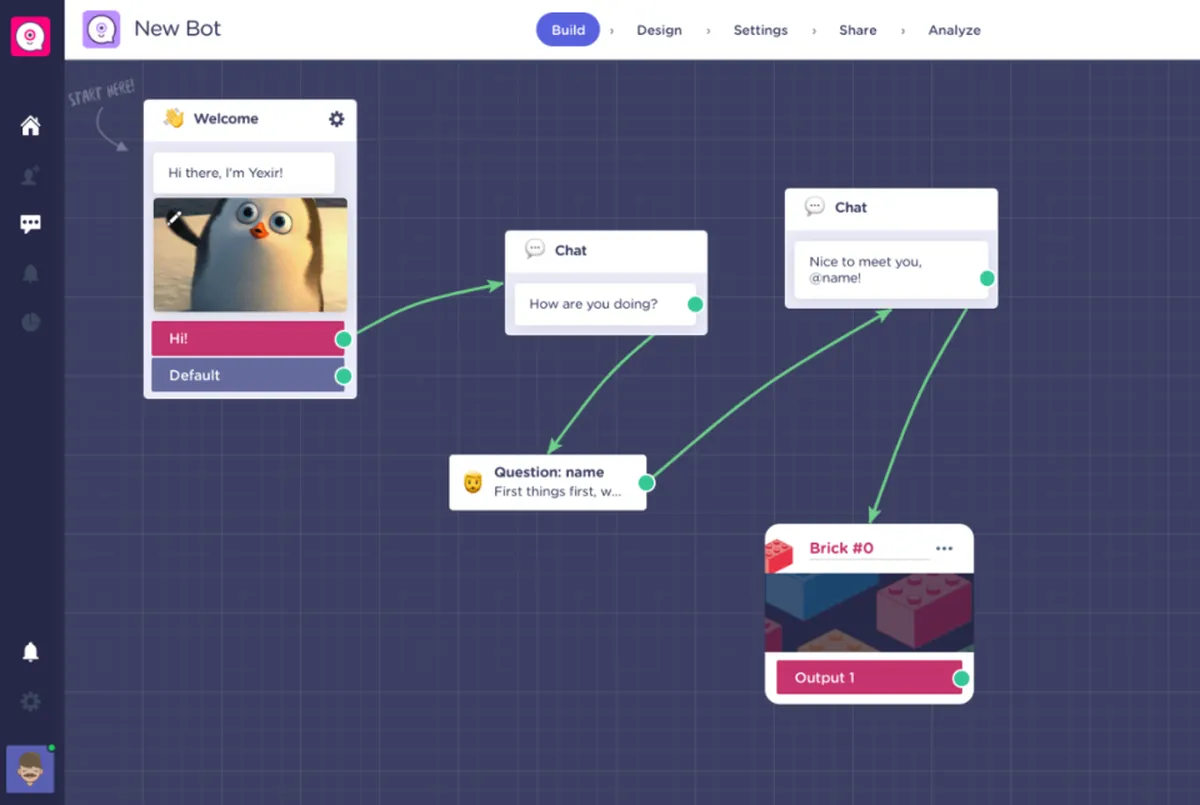Click the purple bot avatar beside New Bot
Screen dimensions: 1200x805
coord(101,29)
